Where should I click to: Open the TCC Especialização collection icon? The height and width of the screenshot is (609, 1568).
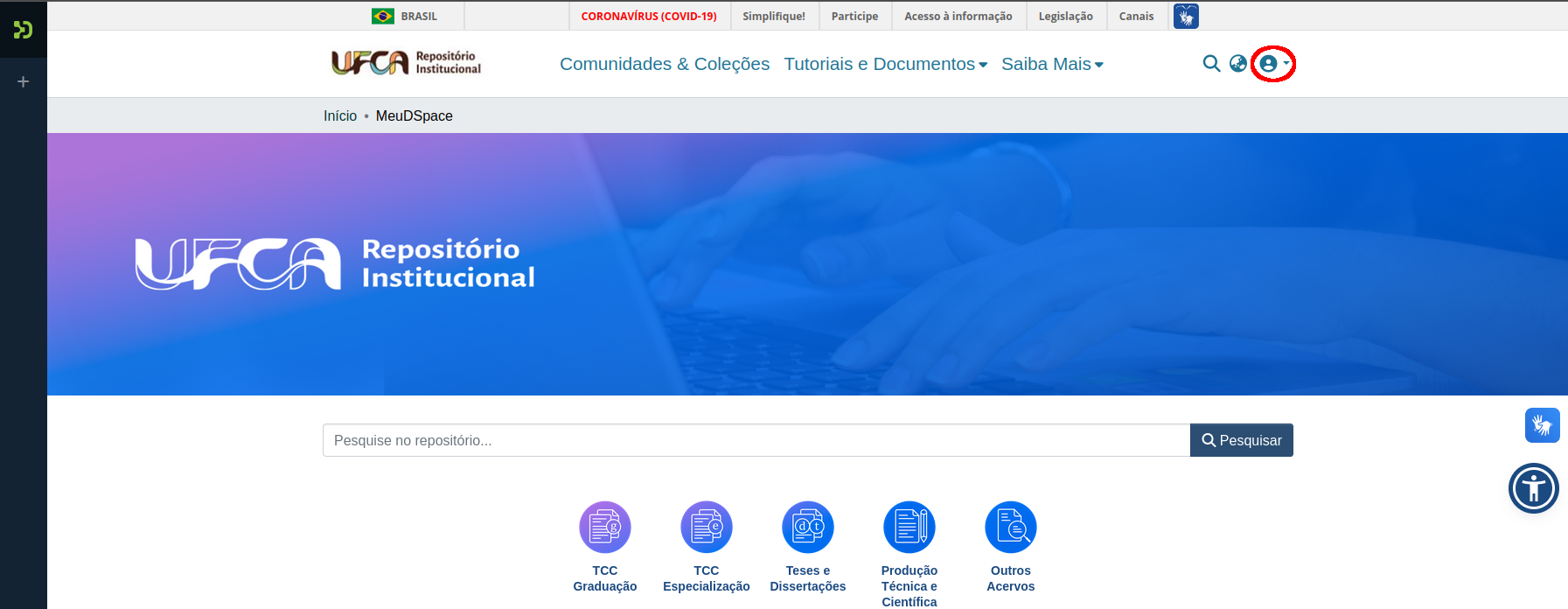(707, 527)
